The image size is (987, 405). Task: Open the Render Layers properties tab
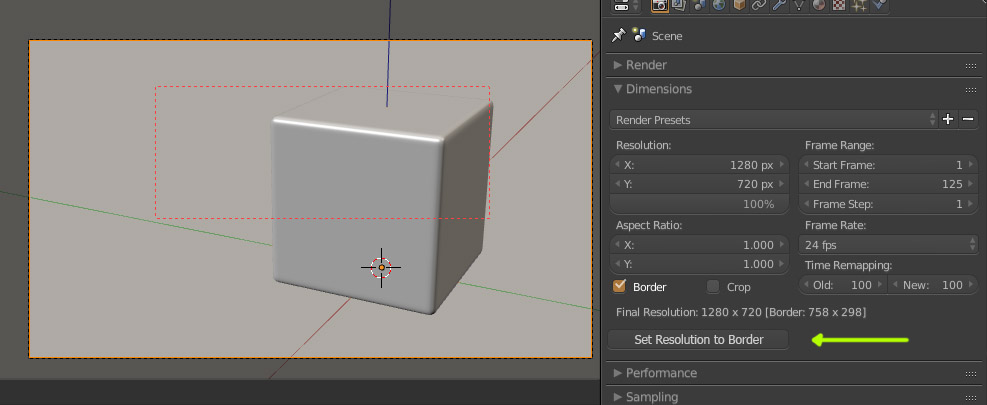[x=678, y=4]
